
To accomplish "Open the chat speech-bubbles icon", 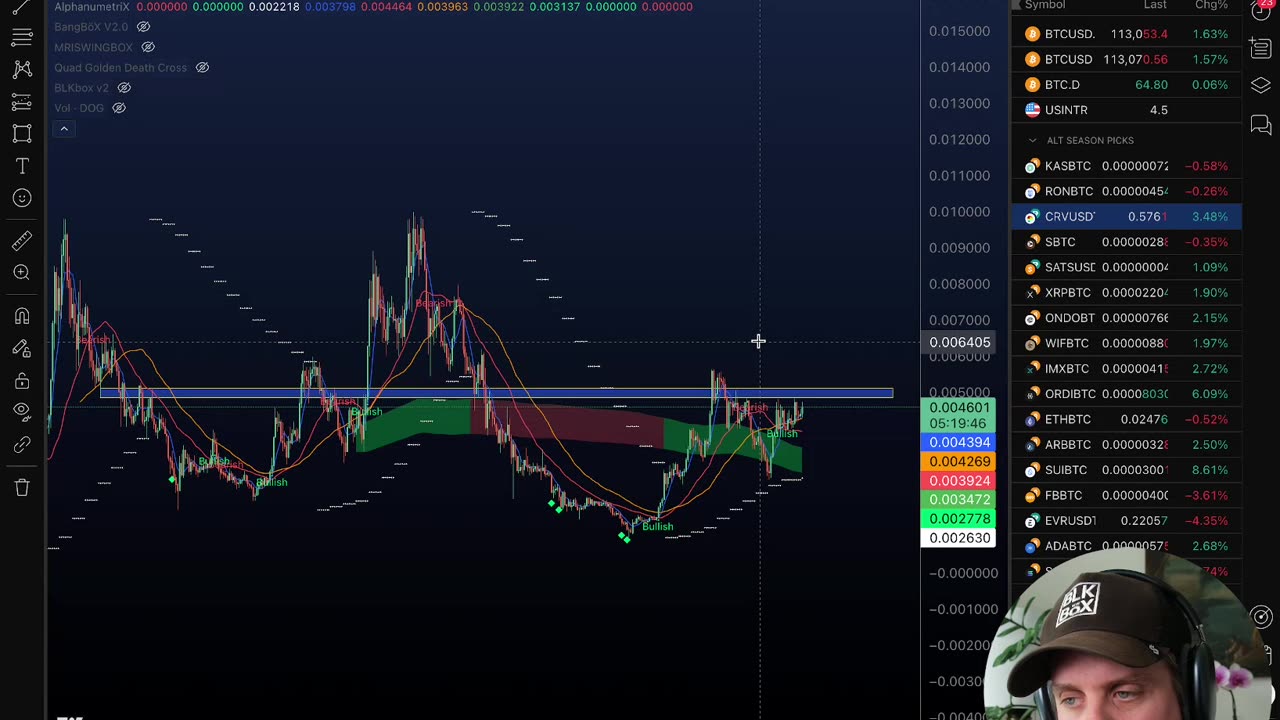I will pos(1261,125).
